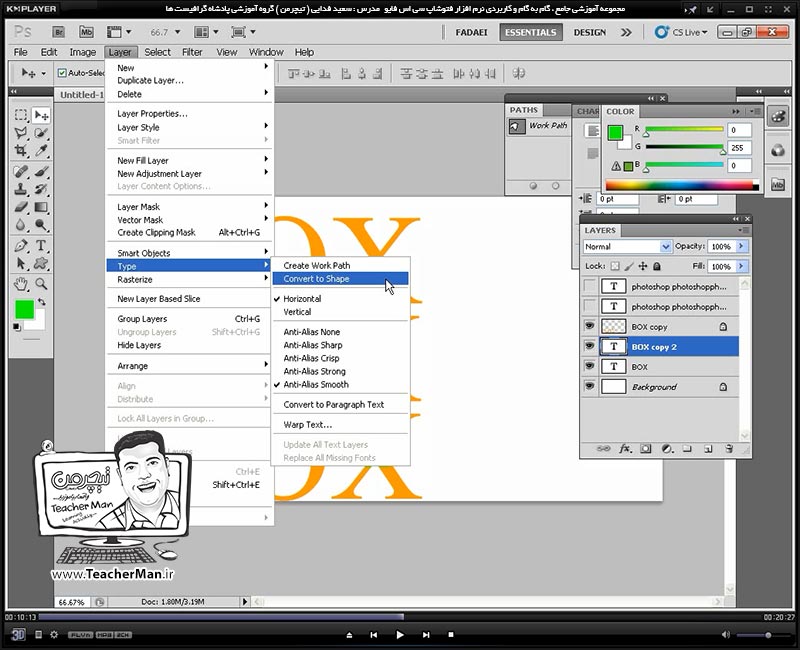Screen dimensions: 800x650
Task: Delete layer using trash icon
Action: 729,449
